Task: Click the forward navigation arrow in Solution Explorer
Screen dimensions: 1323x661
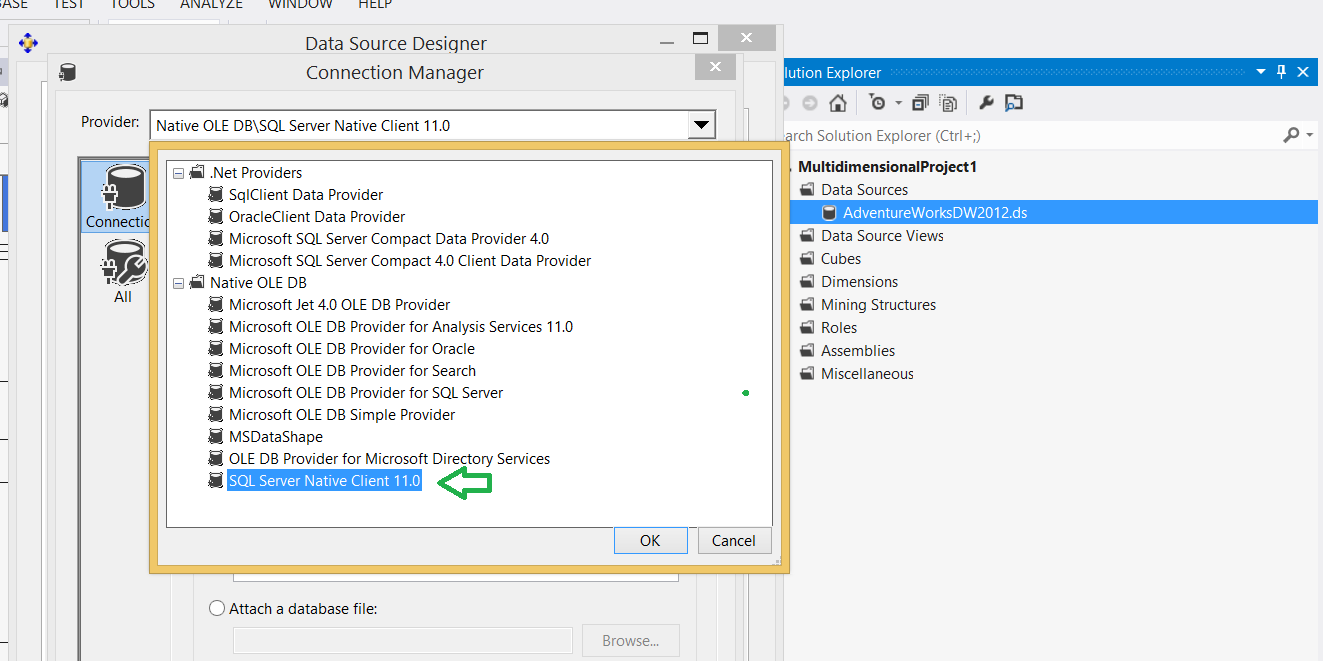Action: [810, 103]
